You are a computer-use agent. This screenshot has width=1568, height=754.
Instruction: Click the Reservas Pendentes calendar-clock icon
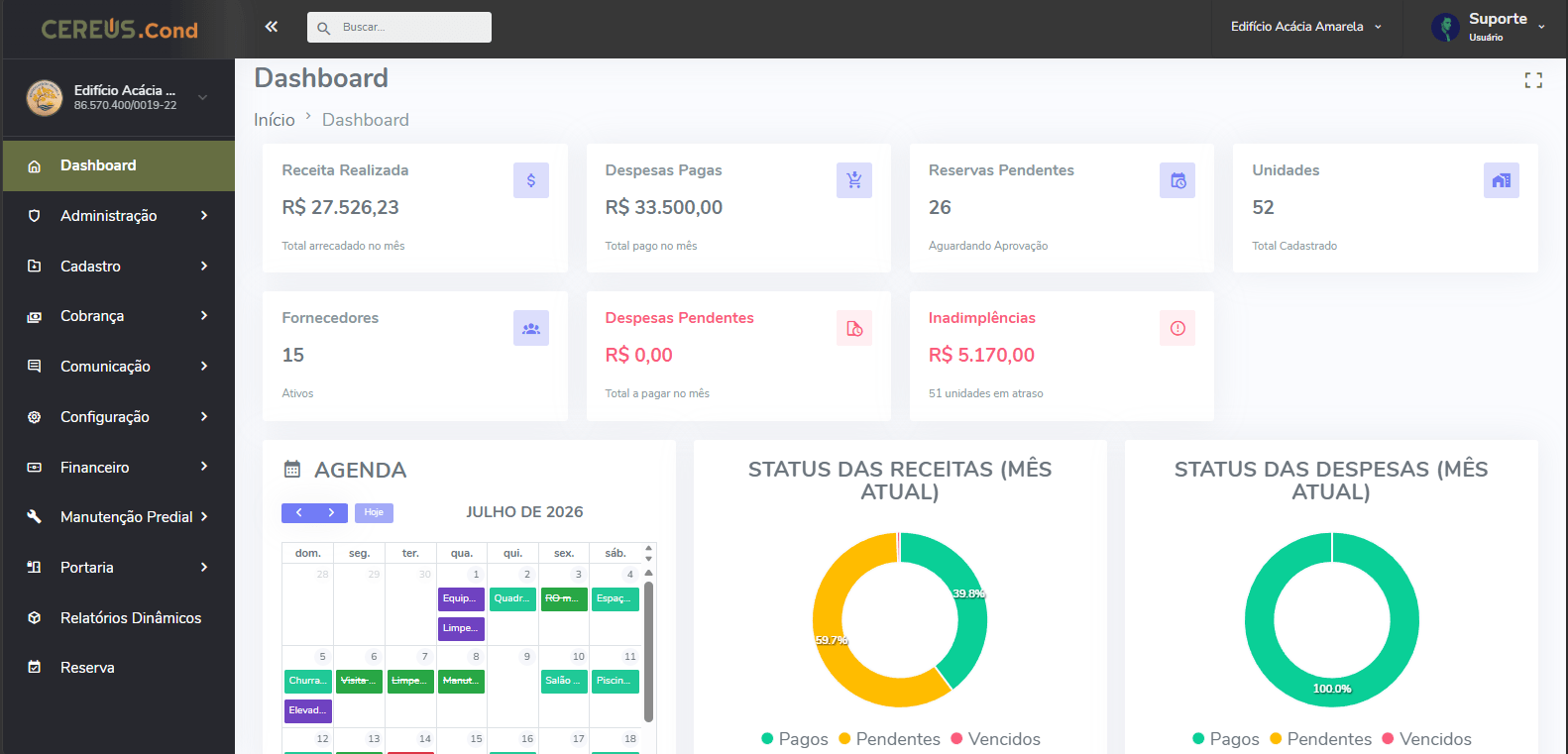(x=1177, y=180)
